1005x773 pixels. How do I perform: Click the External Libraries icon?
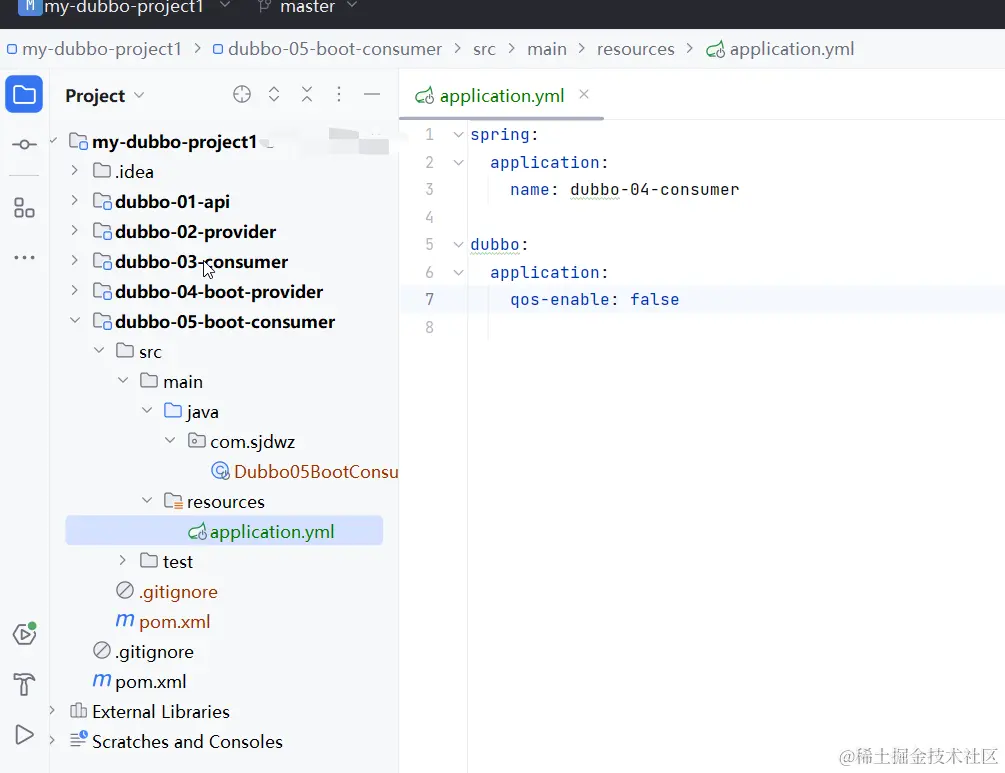[x=78, y=711]
